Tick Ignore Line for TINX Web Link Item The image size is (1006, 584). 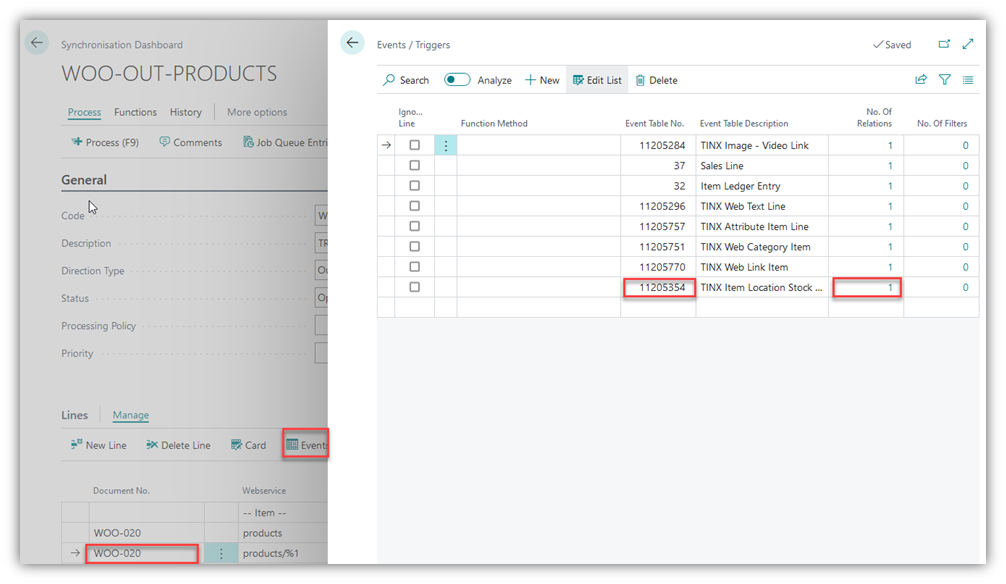pyautogui.click(x=414, y=266)
